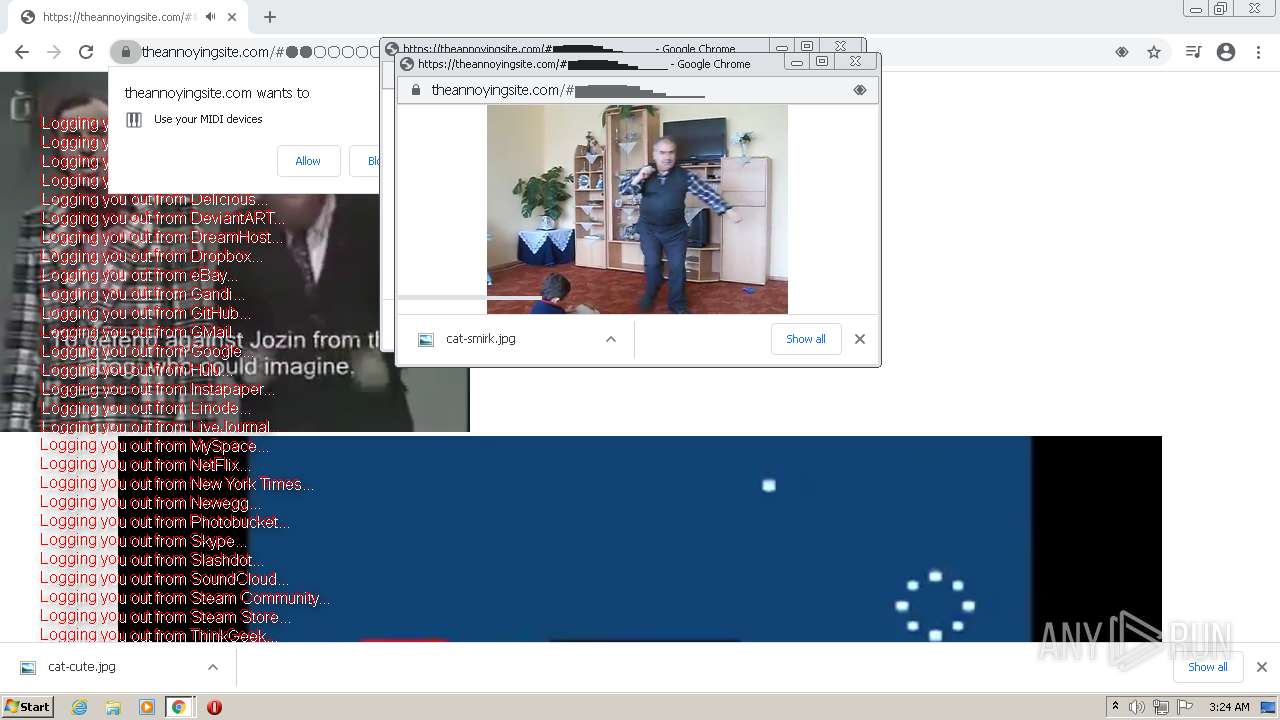Open Chrome's three-dot menu
1280x720 pixels.
[x=1258, y=52]
